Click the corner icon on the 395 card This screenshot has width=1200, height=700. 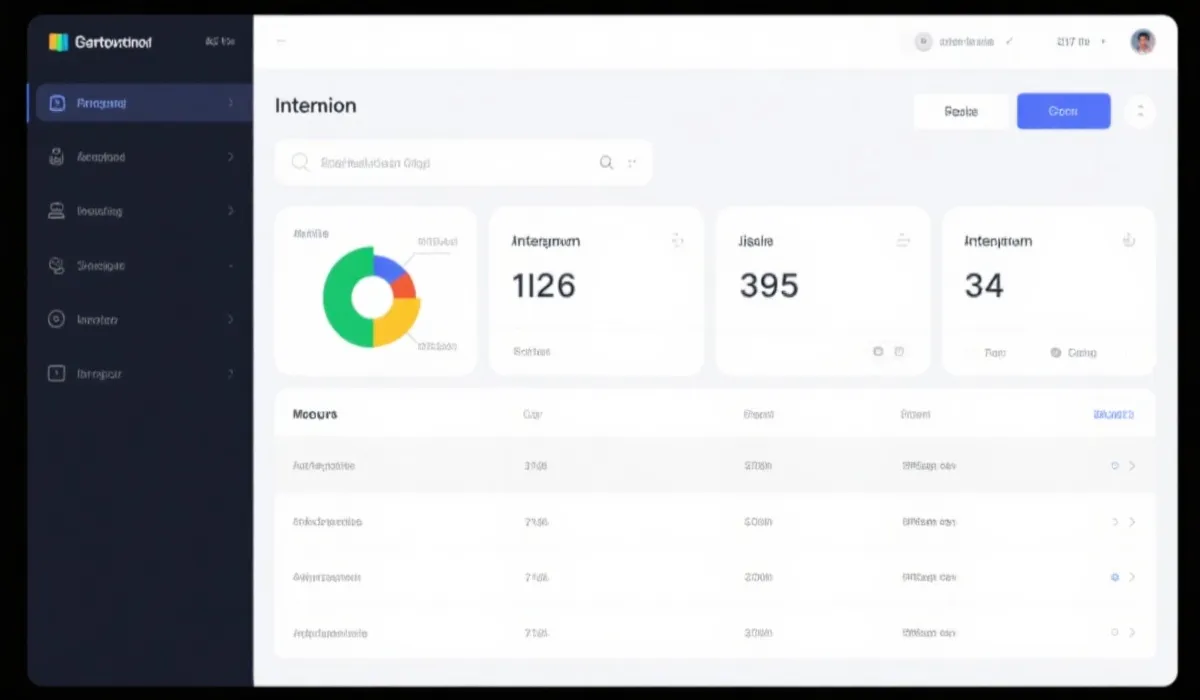click(903, 240)
